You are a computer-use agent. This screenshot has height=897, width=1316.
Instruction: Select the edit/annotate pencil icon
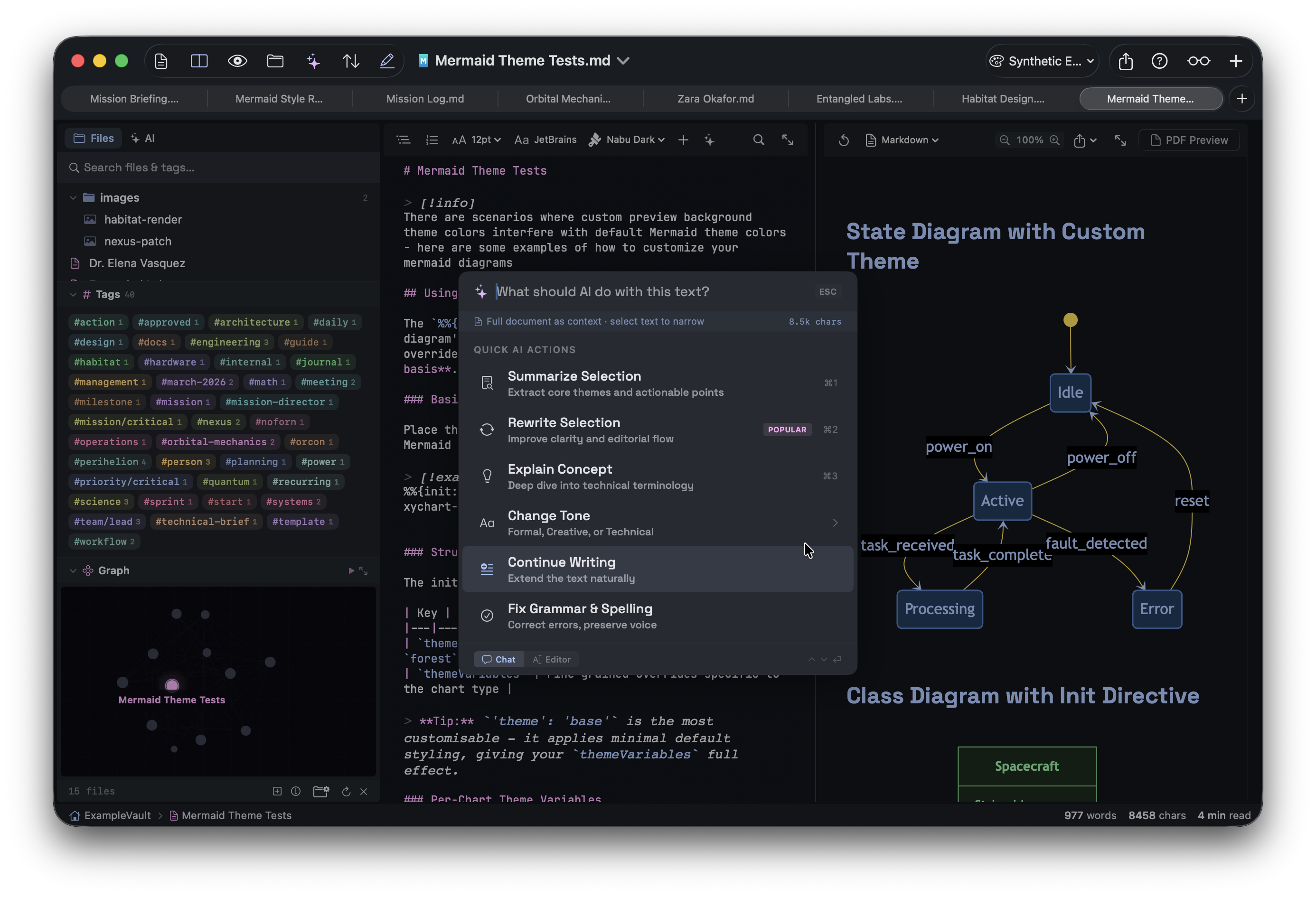click(x=387, y=61)
